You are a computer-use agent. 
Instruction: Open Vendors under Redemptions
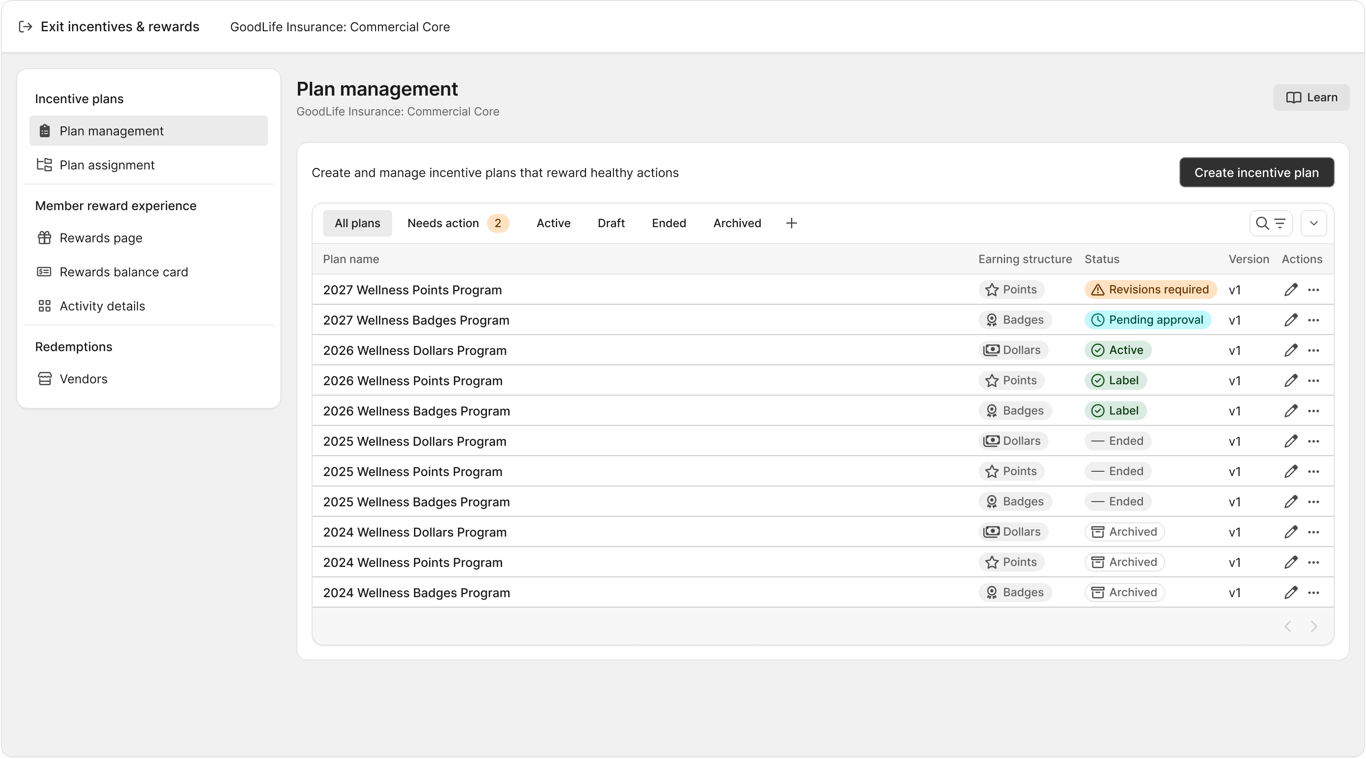pos(149,379)
